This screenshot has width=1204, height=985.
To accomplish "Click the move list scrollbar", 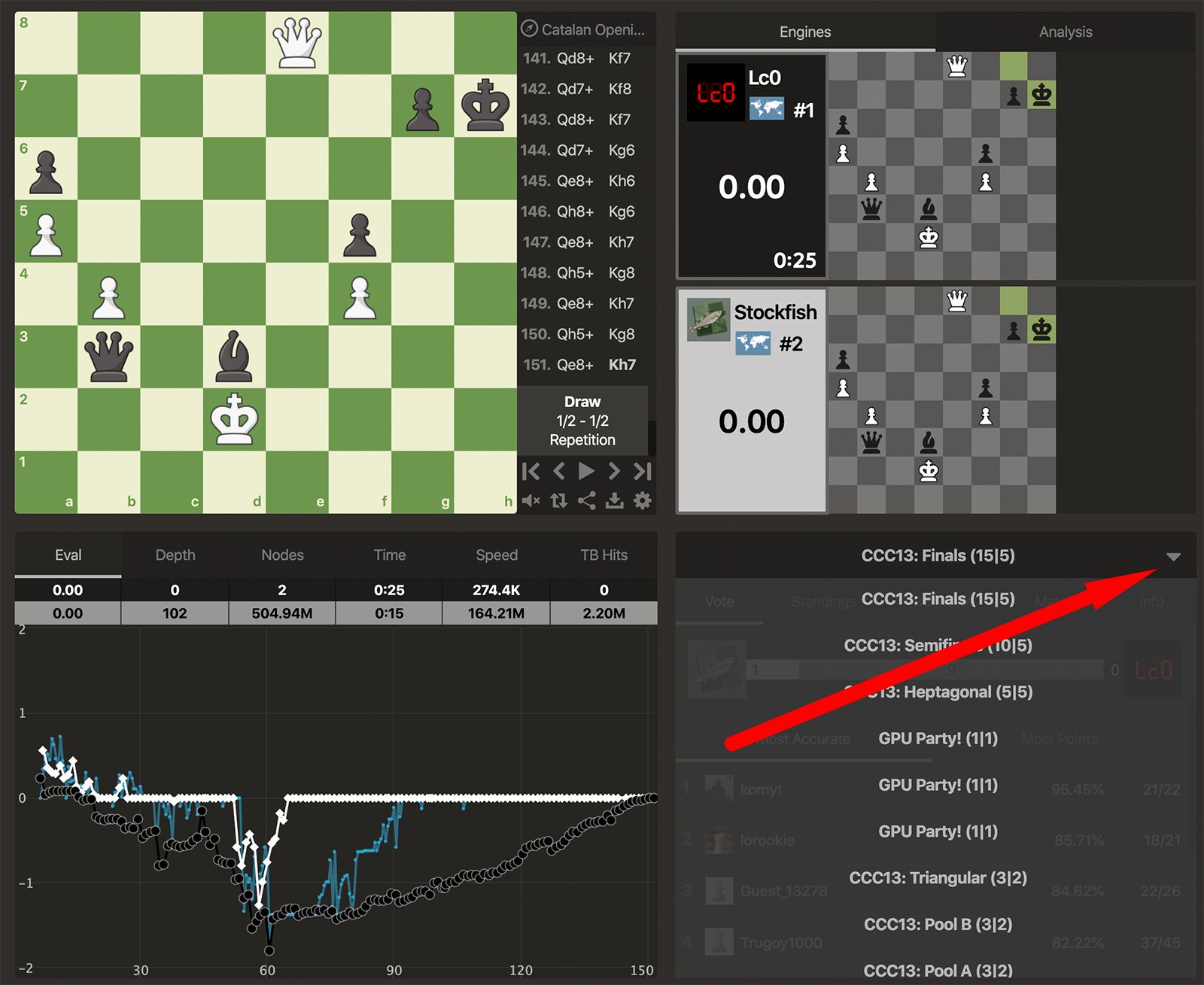I will (x=652, y=438).
